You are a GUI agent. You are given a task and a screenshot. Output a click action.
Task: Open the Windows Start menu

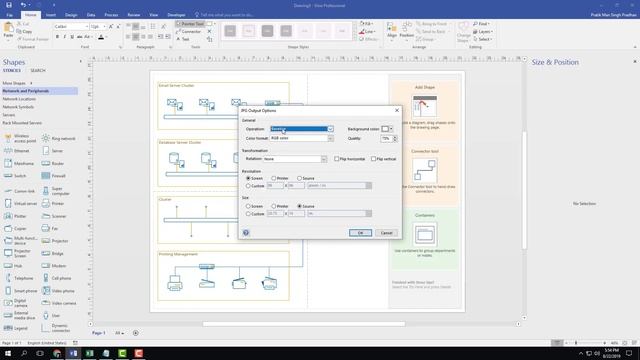(8, 353)
